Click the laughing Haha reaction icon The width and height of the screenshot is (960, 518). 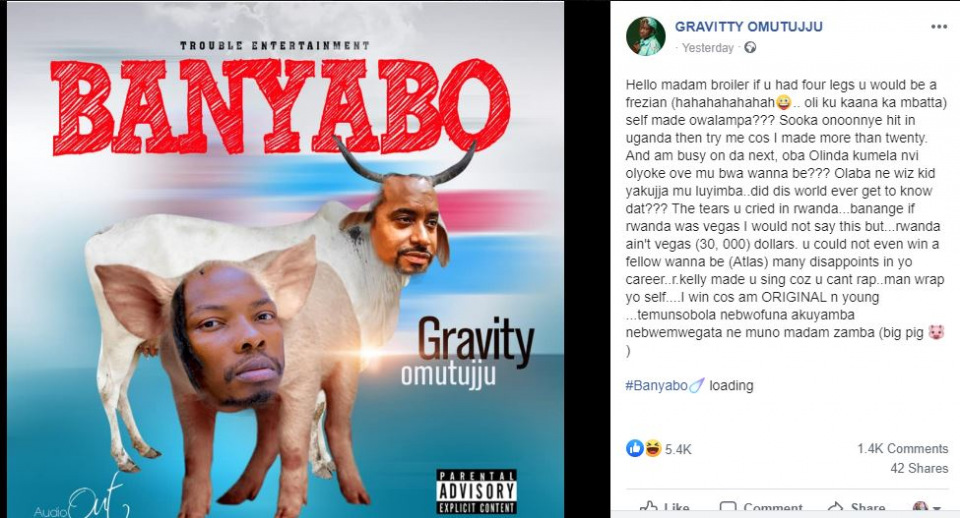653,449
